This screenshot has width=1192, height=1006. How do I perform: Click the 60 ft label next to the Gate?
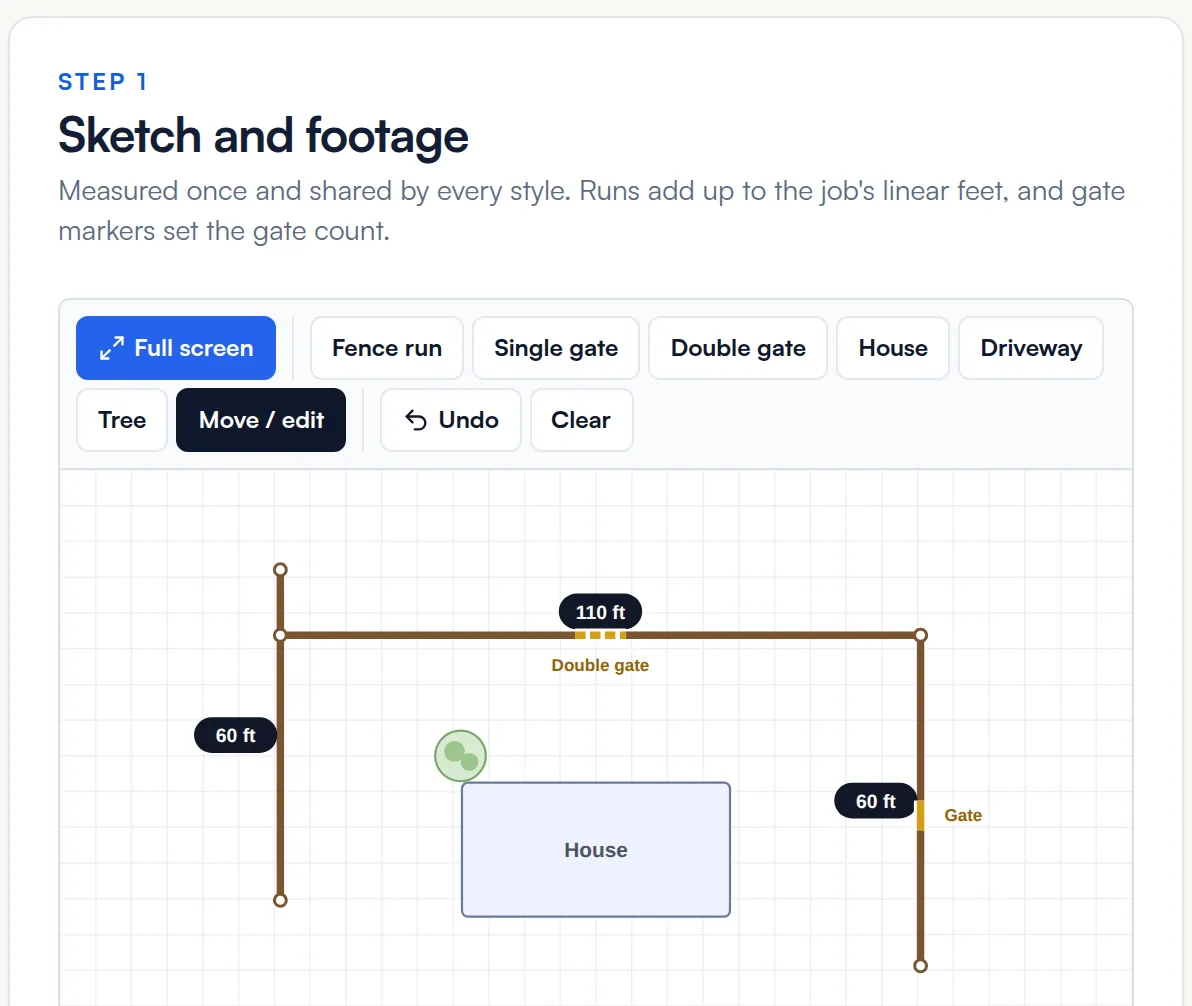click(x=876, y=801)
